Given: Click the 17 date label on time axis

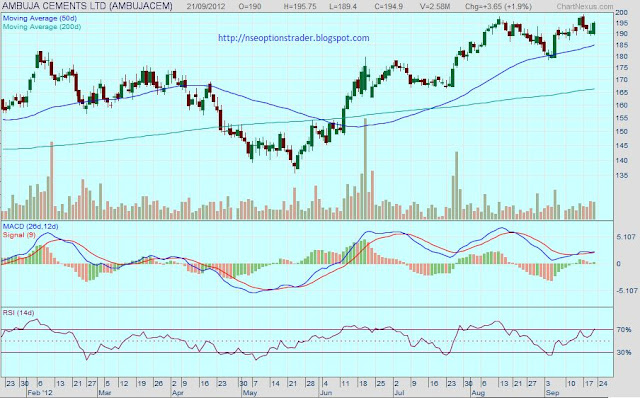Looking at the screenshot, I should coord(589,384).
